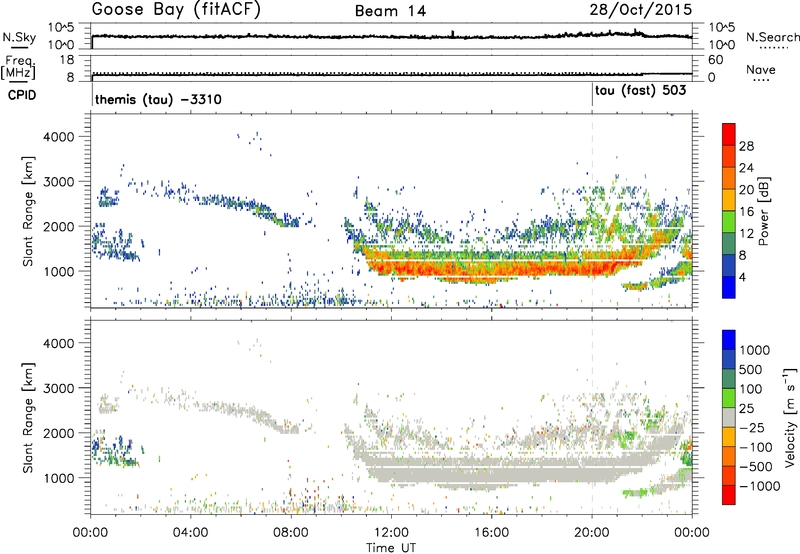Click the '-1000' label on velocity color bar
The width and height of the screenshot is (800, 554).
760,486
